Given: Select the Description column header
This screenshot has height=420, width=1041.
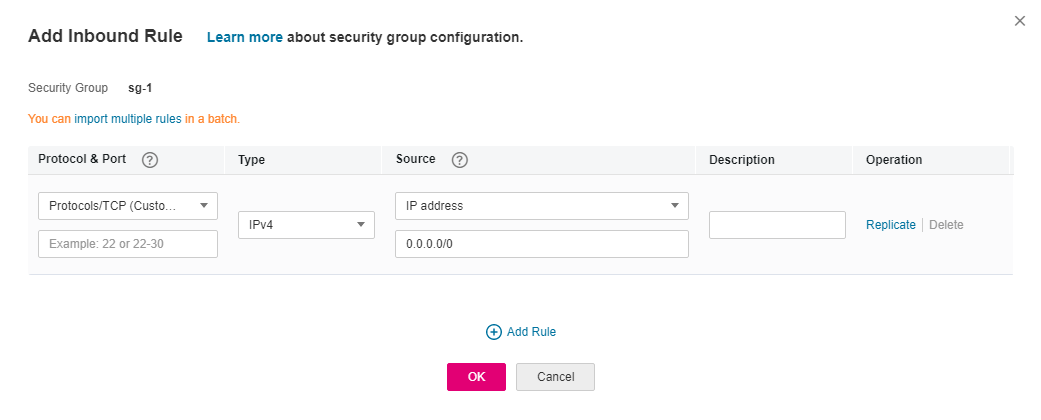Looking at the screenshot, I should click(742, 160).
